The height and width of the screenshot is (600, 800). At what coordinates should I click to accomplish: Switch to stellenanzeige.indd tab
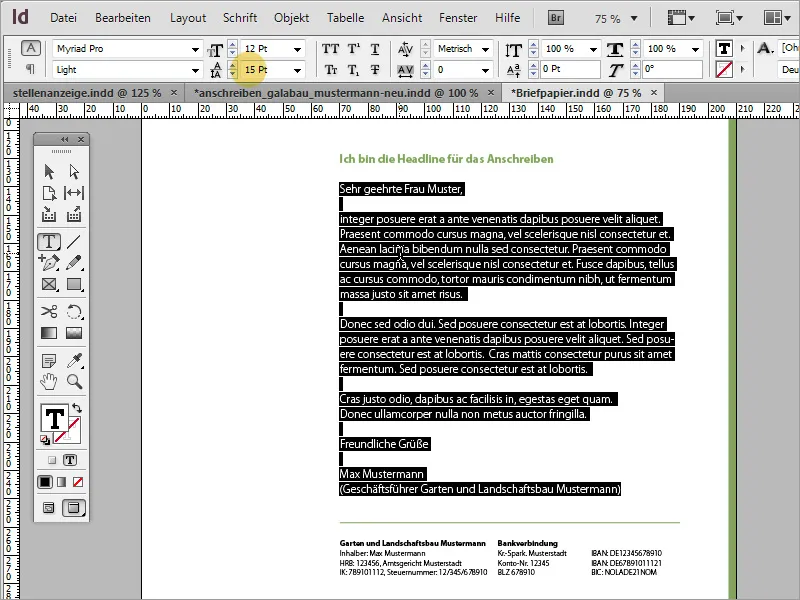click(x=87, y=93)
